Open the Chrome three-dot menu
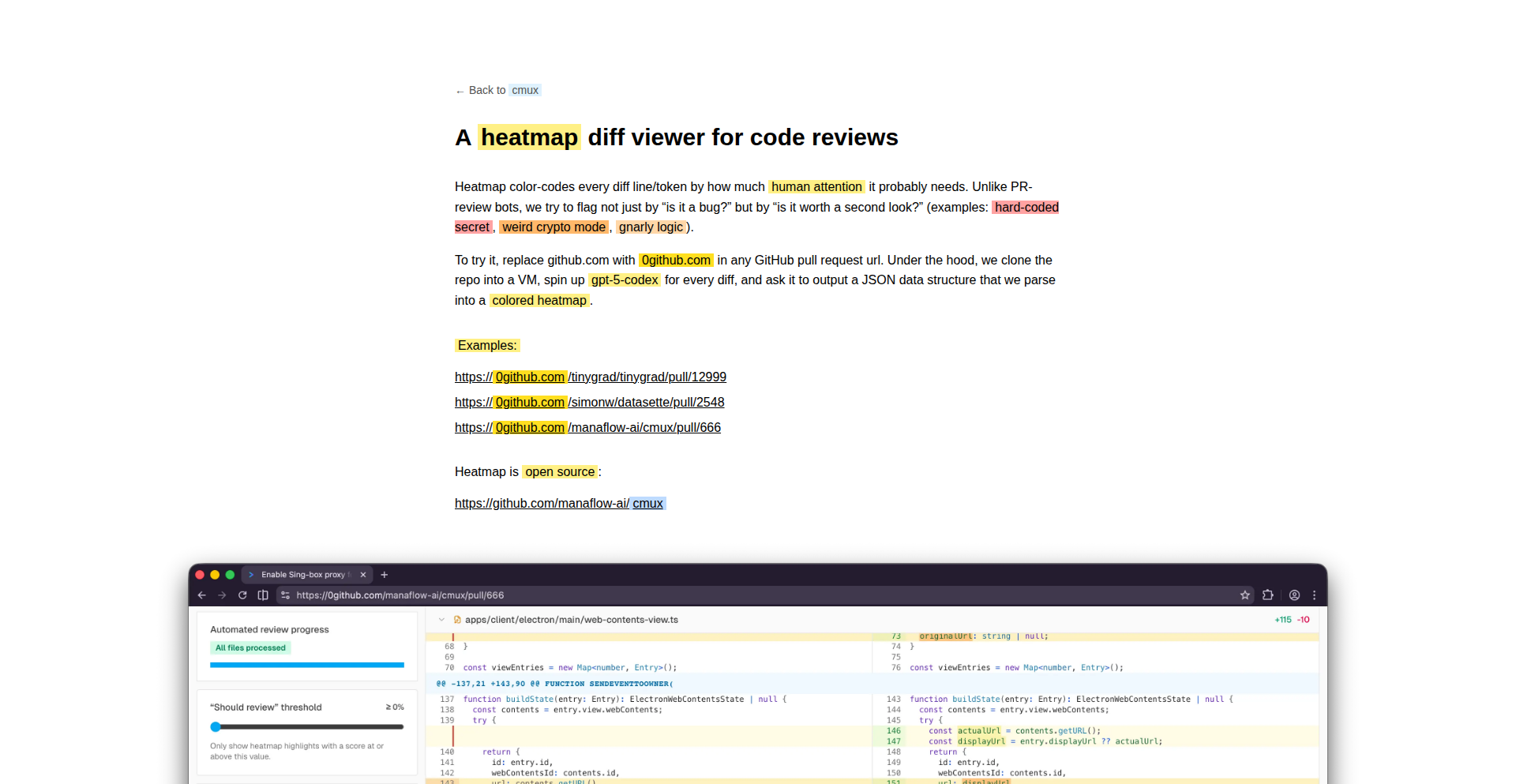 pos(1315,595)
